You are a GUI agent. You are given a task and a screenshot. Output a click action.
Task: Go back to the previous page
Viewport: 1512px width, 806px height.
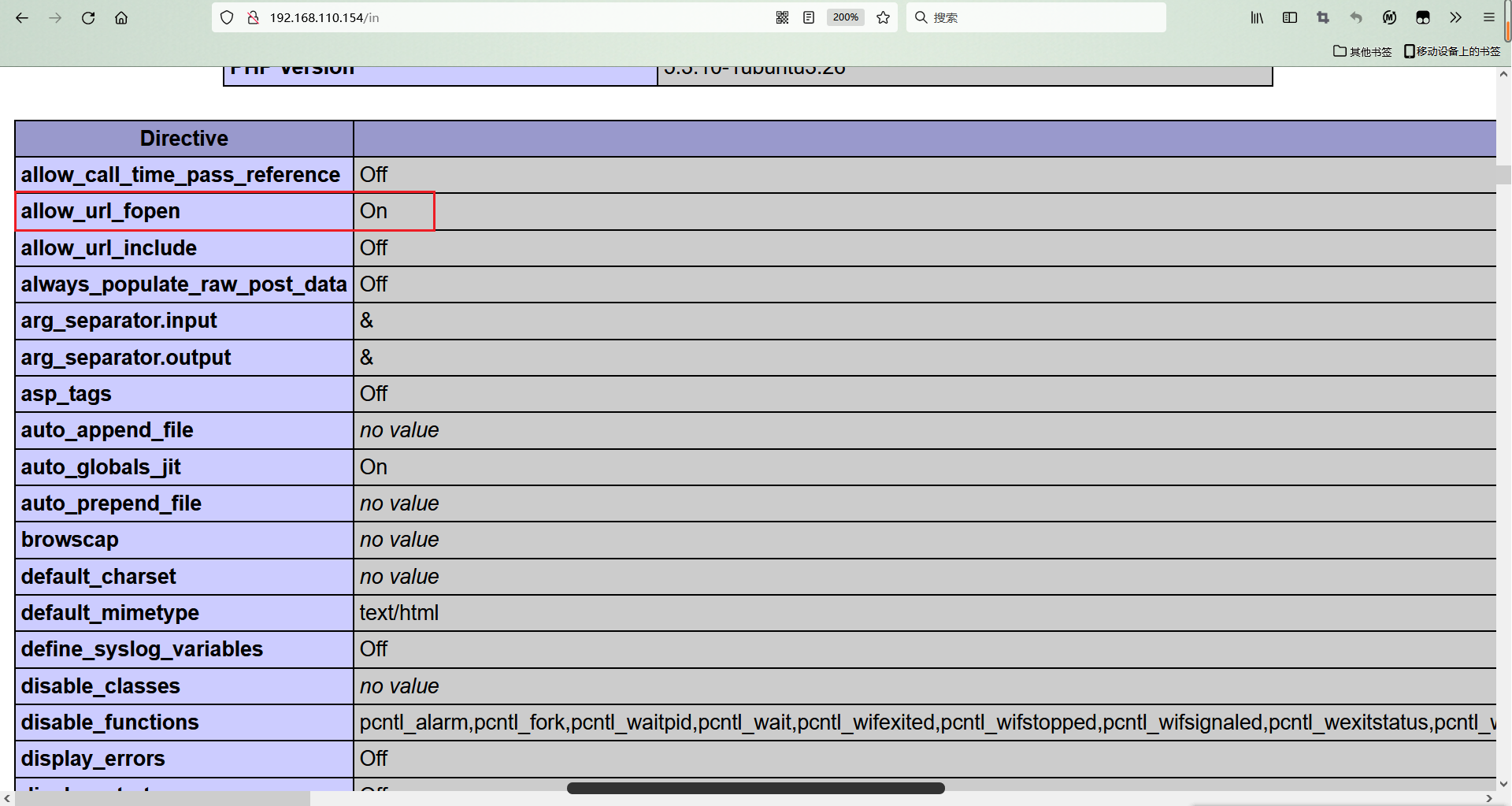click(x=22, y=17)
